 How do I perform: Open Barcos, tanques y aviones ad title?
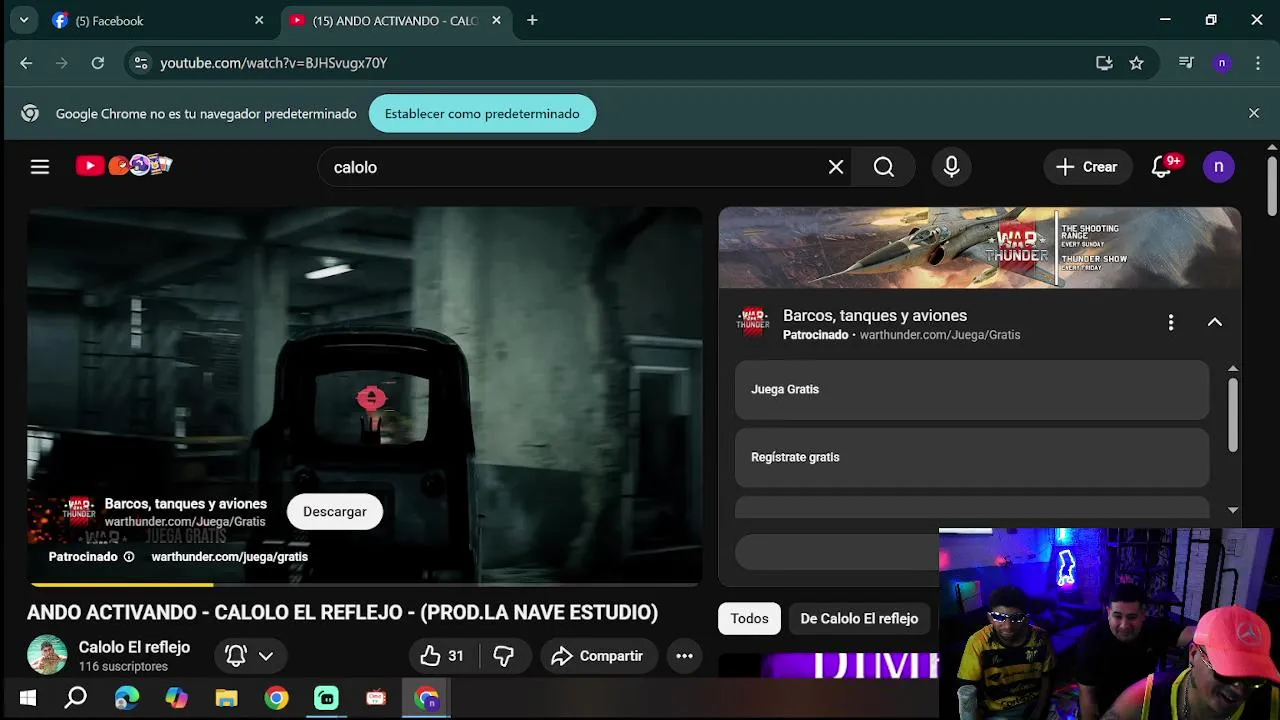[875, 315]
